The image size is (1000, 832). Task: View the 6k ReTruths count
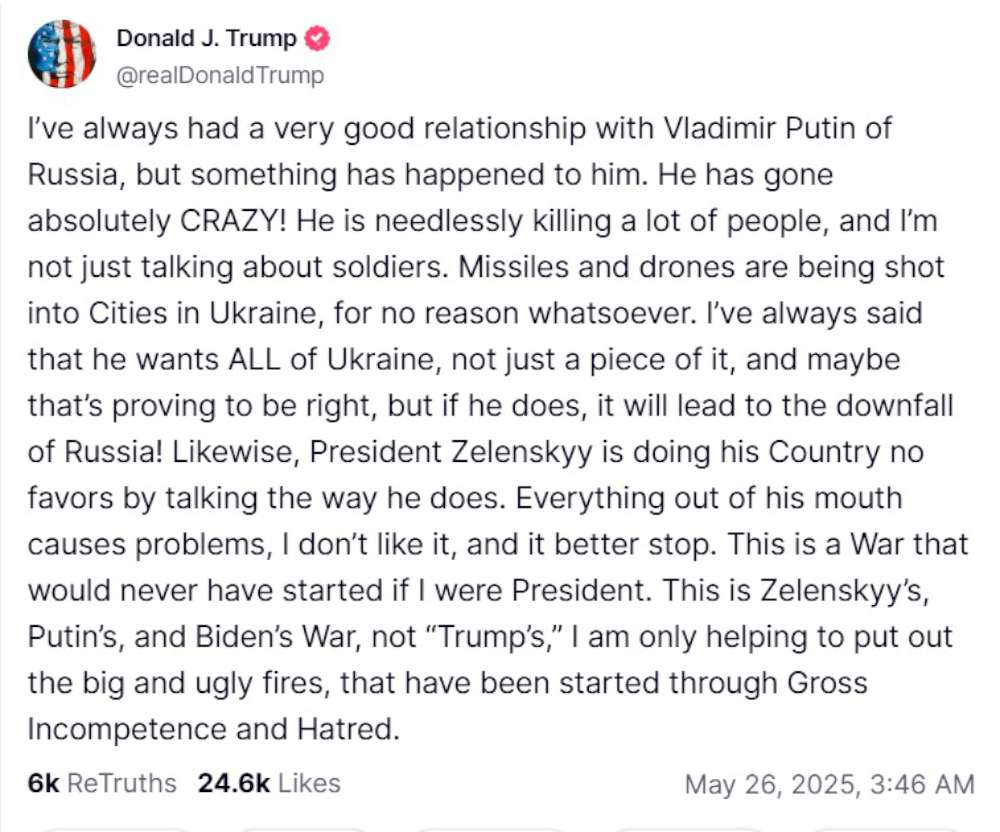click(x=43, y=783)
